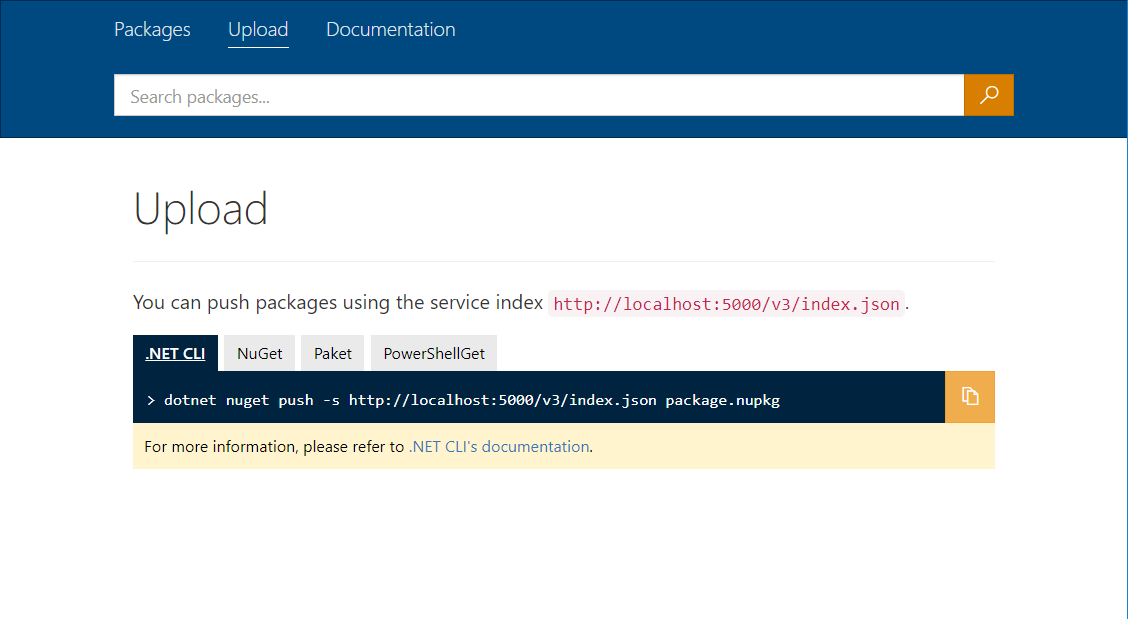
Task: Click the magnifying glass search button
Action: (x=988, y=95)
